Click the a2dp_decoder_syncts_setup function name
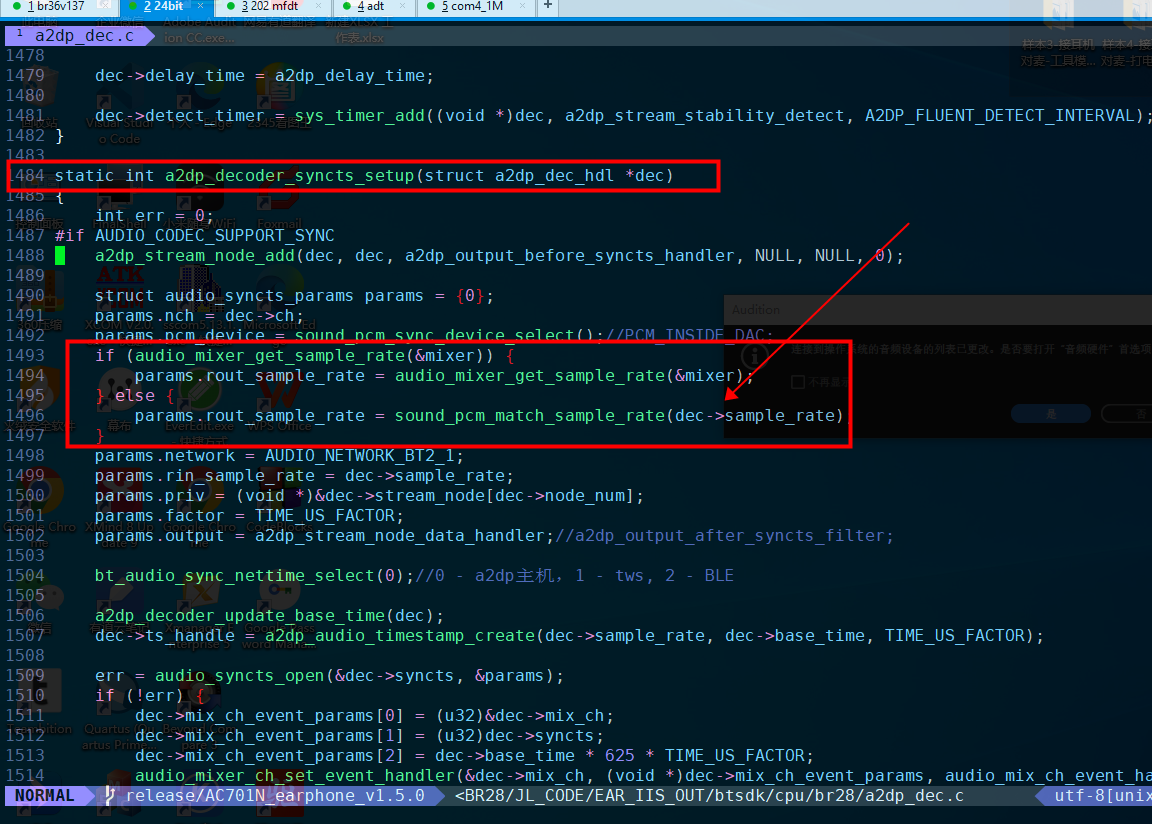 (x=289, y=176)
